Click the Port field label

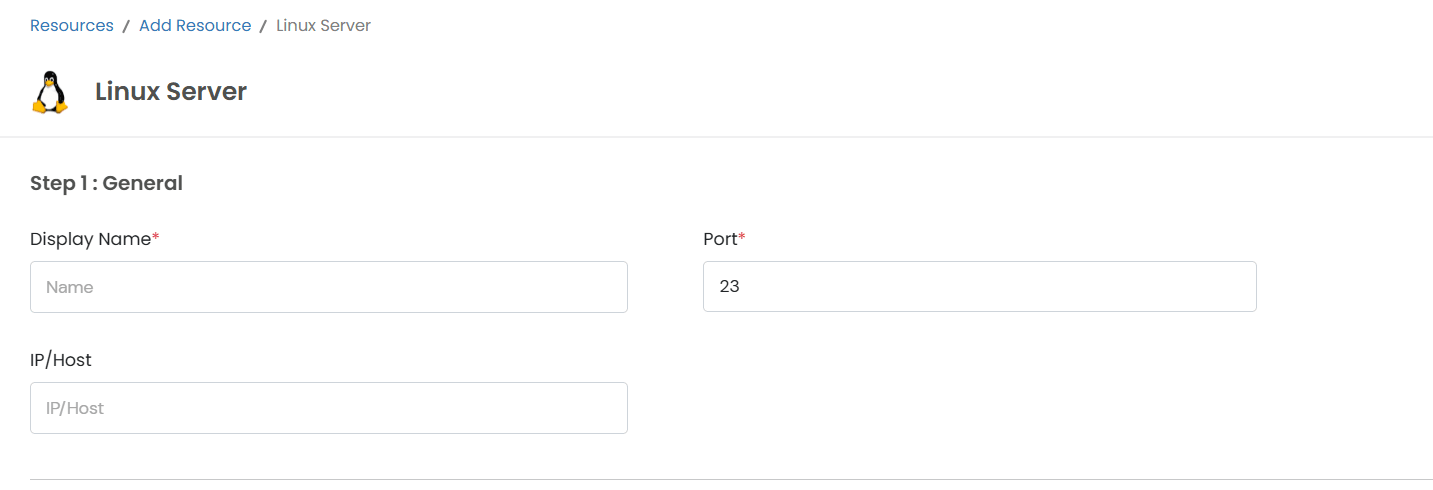[720, 239]
